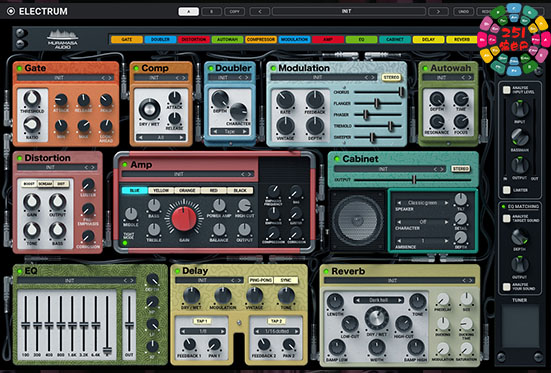551x373 pixels.
Task: Click the Tuner display
Action: pos(520,326)
